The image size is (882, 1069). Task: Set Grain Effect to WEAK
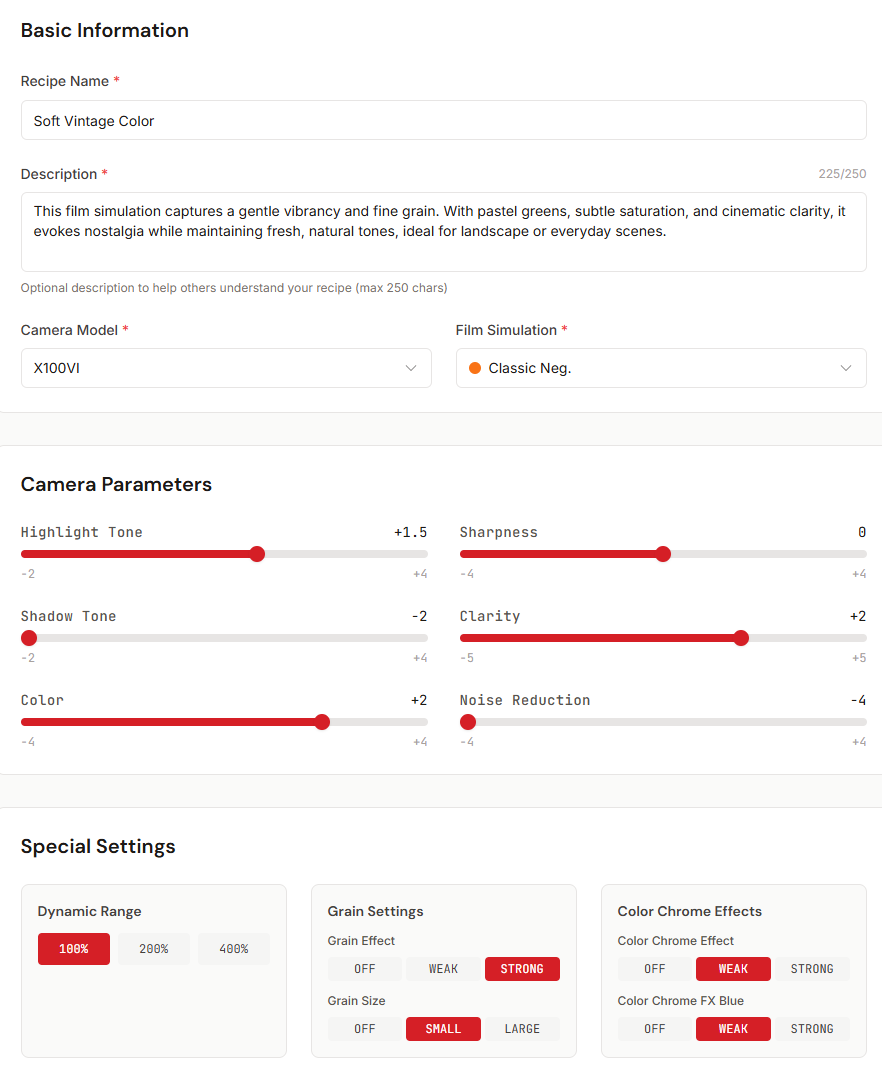(x=443, y=968)
